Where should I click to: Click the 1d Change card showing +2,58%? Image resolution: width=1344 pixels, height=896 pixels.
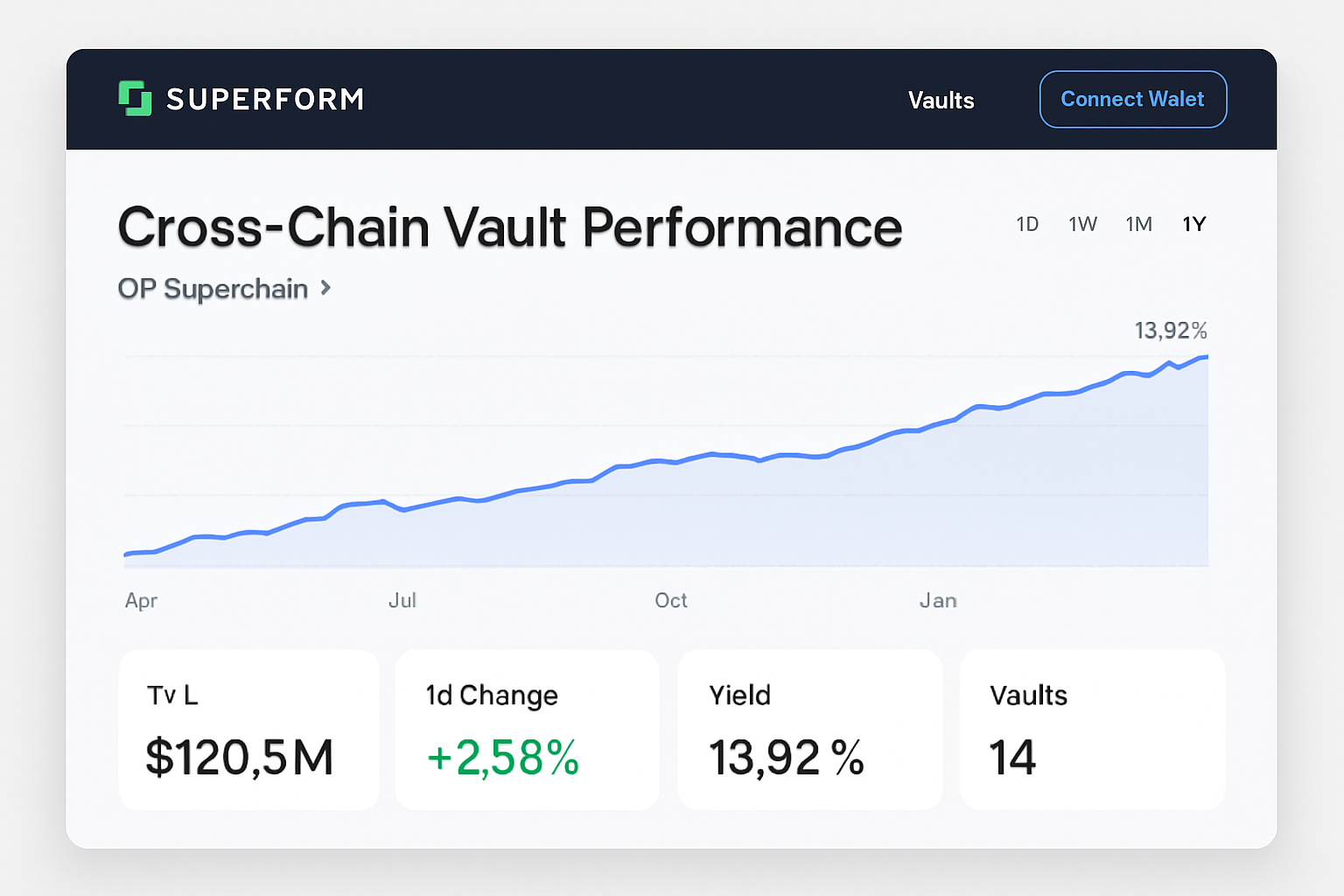pos(527,730)
